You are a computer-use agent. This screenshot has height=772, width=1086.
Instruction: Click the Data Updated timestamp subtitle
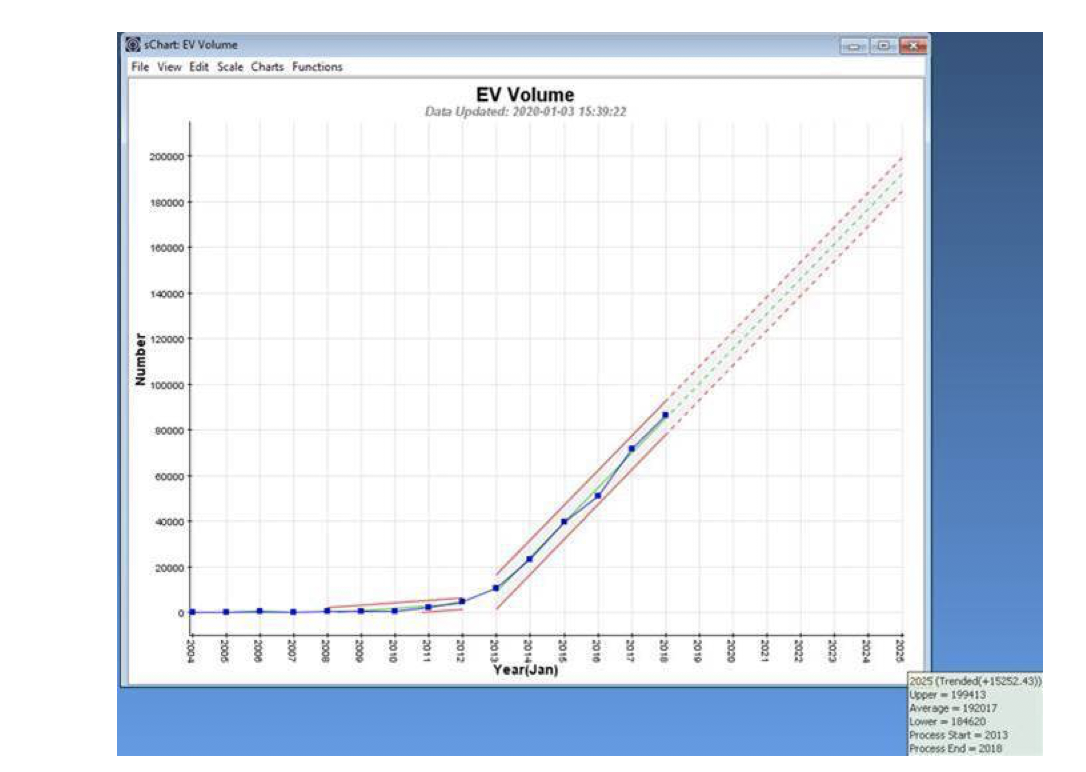[x=526, y=112]
